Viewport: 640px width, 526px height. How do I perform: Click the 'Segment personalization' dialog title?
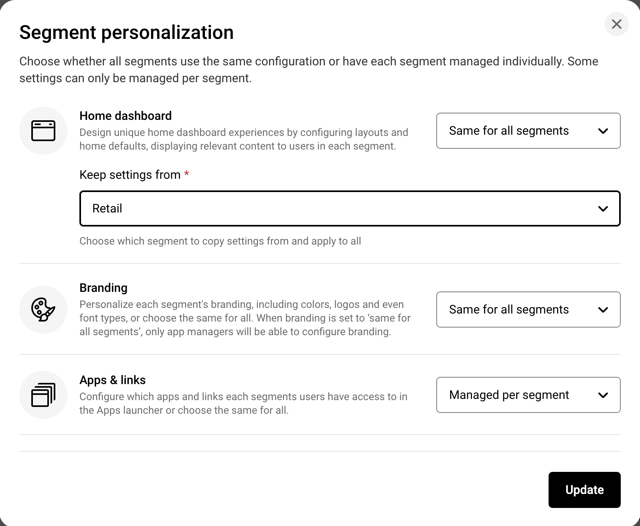pos(126,33)
